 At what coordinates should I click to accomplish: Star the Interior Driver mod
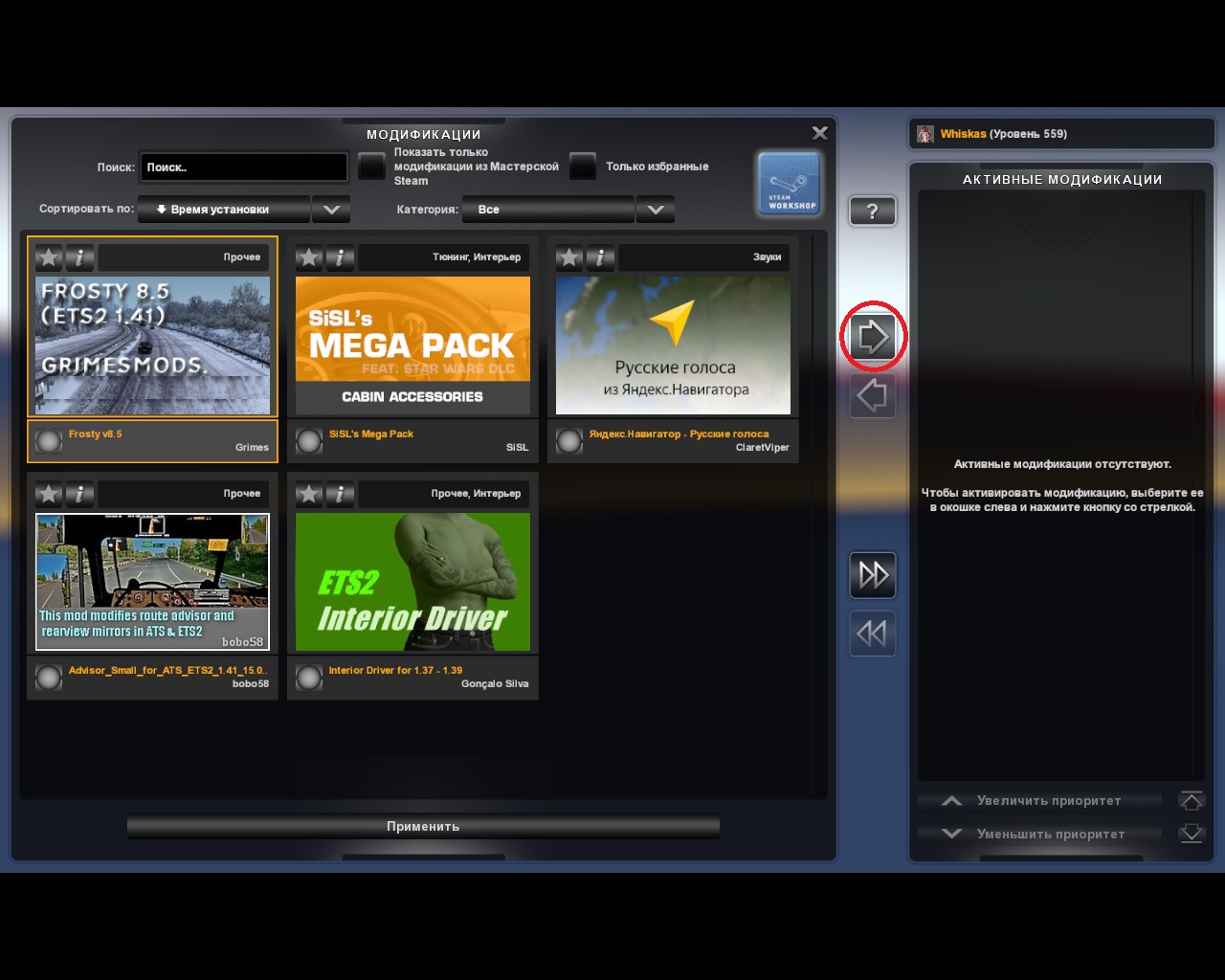[x=309, y=494]
